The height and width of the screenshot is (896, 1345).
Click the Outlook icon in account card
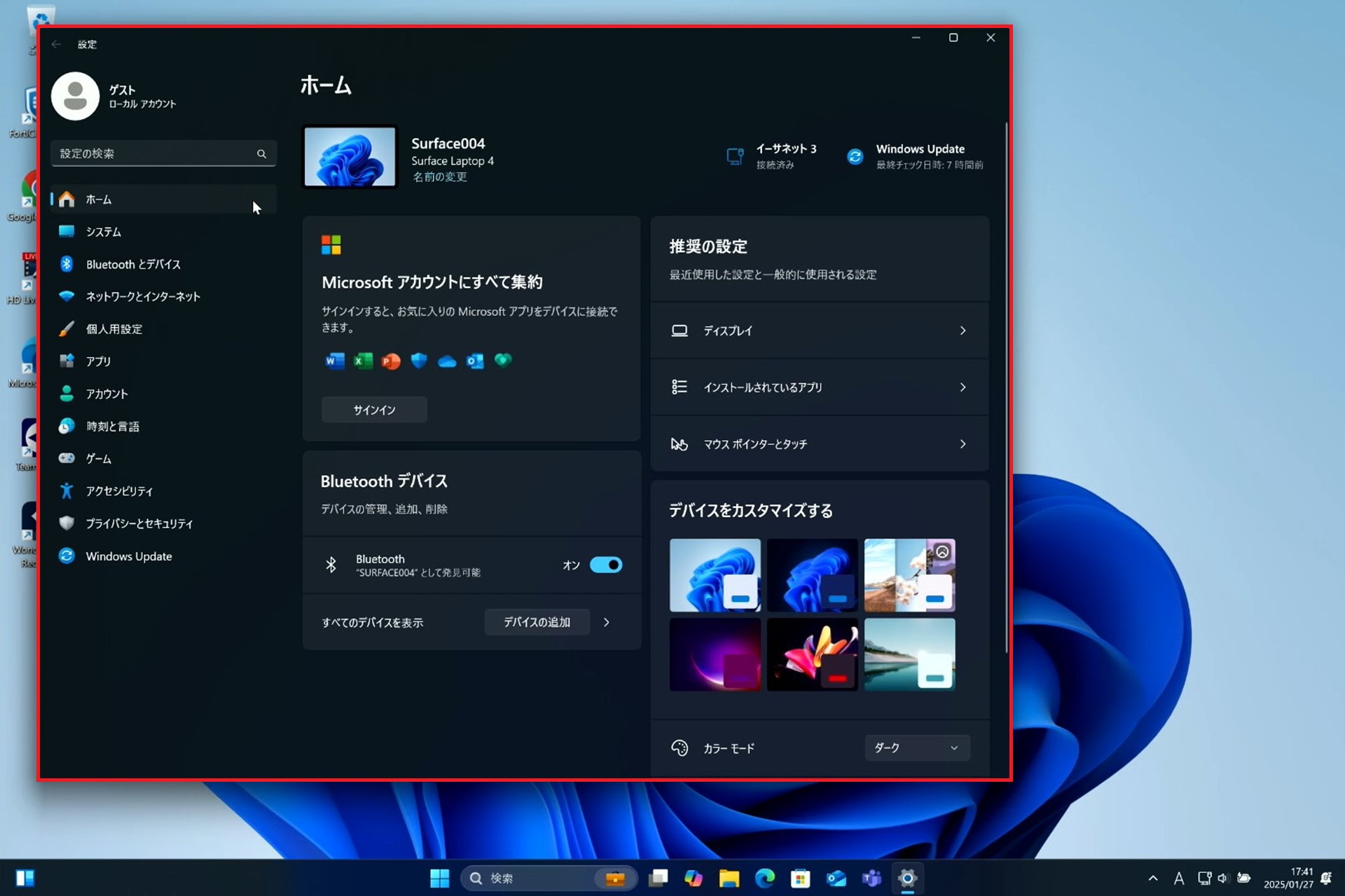coord(475,361)
